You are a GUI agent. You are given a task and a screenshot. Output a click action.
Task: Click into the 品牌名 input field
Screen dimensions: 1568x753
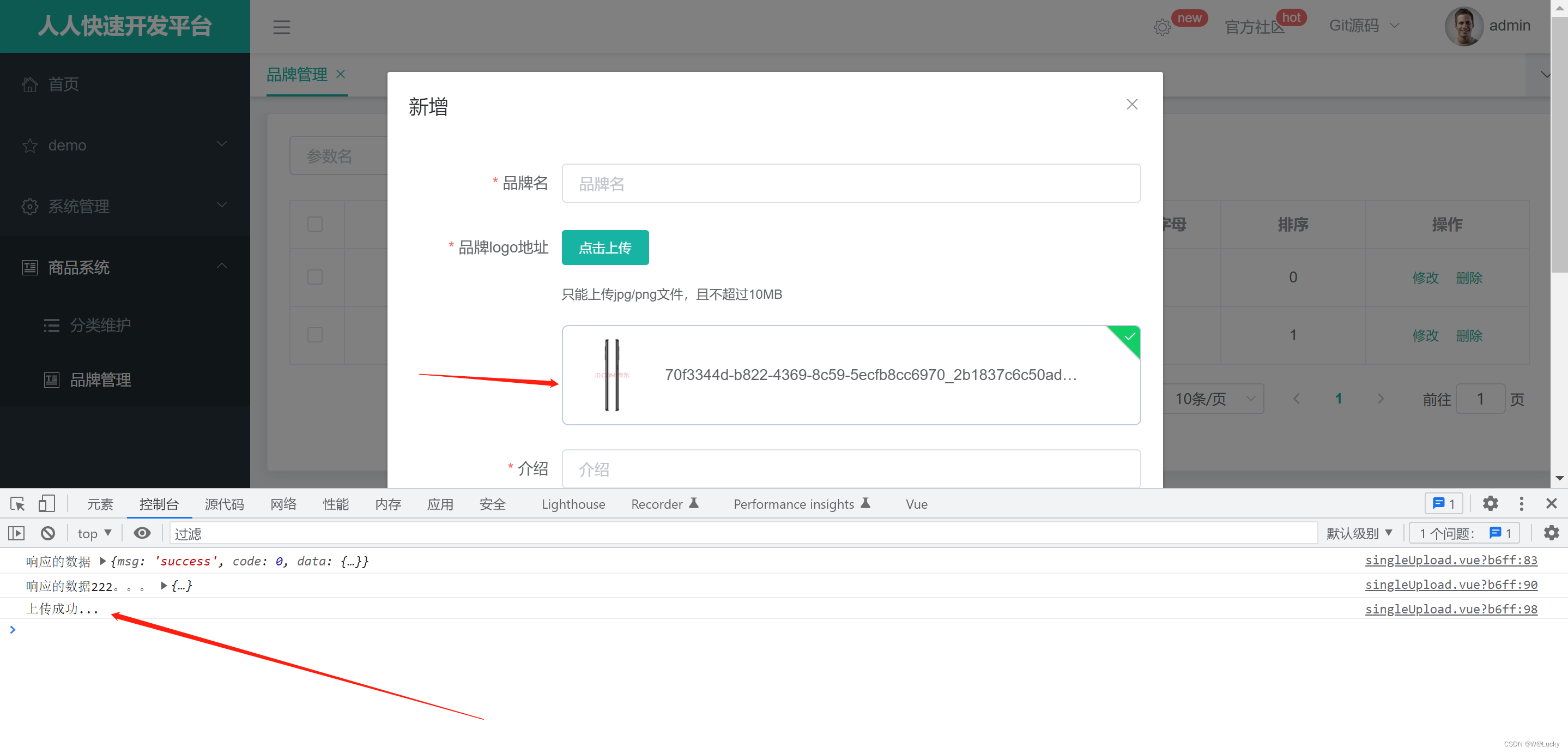tap(850, 184)
